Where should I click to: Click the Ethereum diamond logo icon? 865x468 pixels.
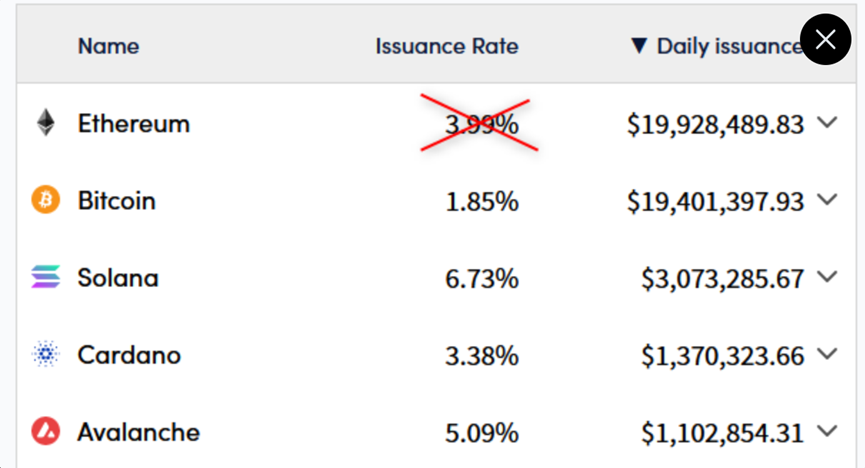point(46,123)
